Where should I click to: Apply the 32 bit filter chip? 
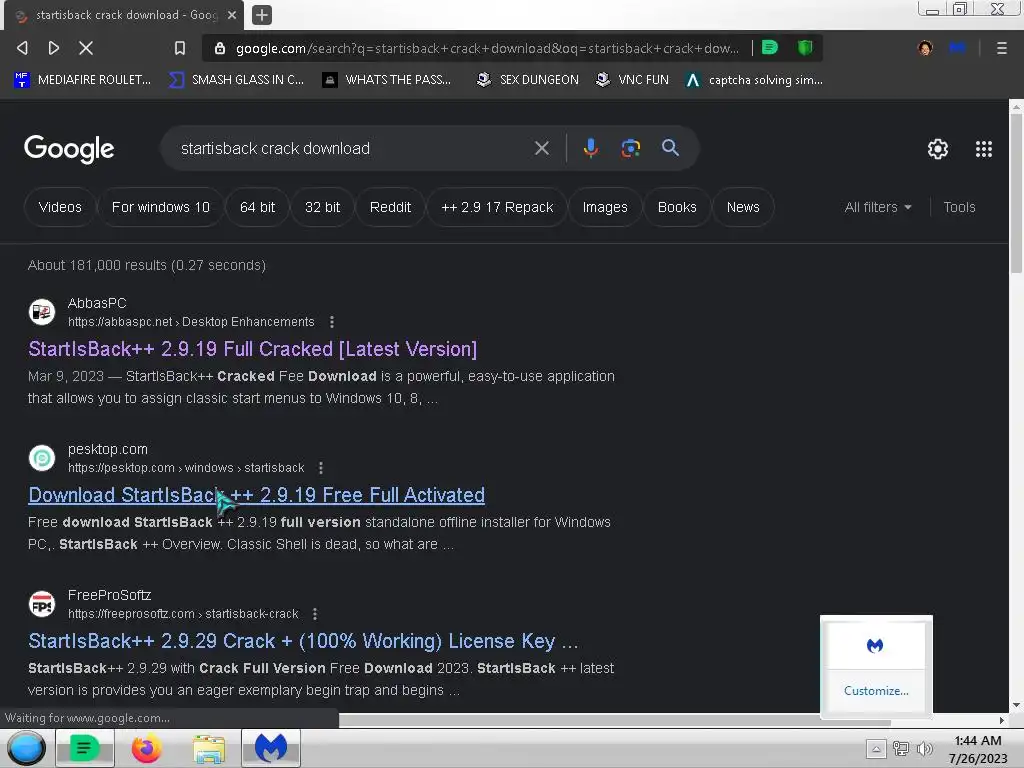(x=323, y=207)
